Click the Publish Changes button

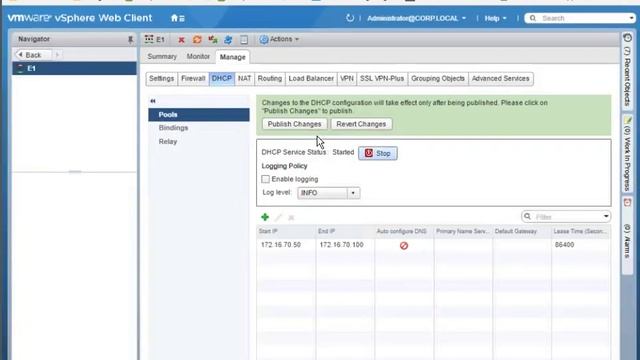pos(294,124)
